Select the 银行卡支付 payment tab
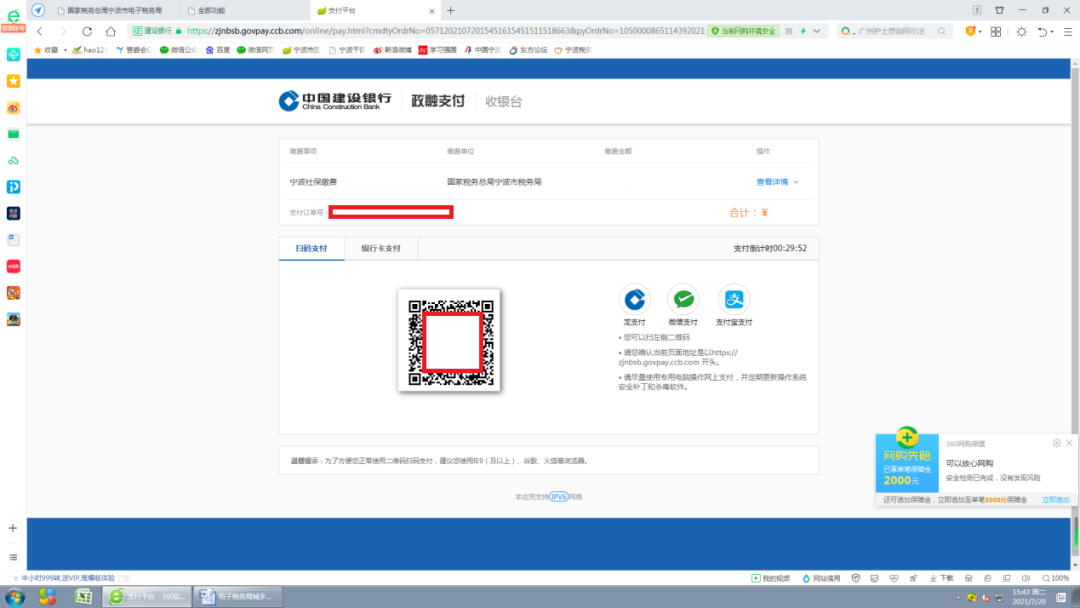 [x=381, y=249]
